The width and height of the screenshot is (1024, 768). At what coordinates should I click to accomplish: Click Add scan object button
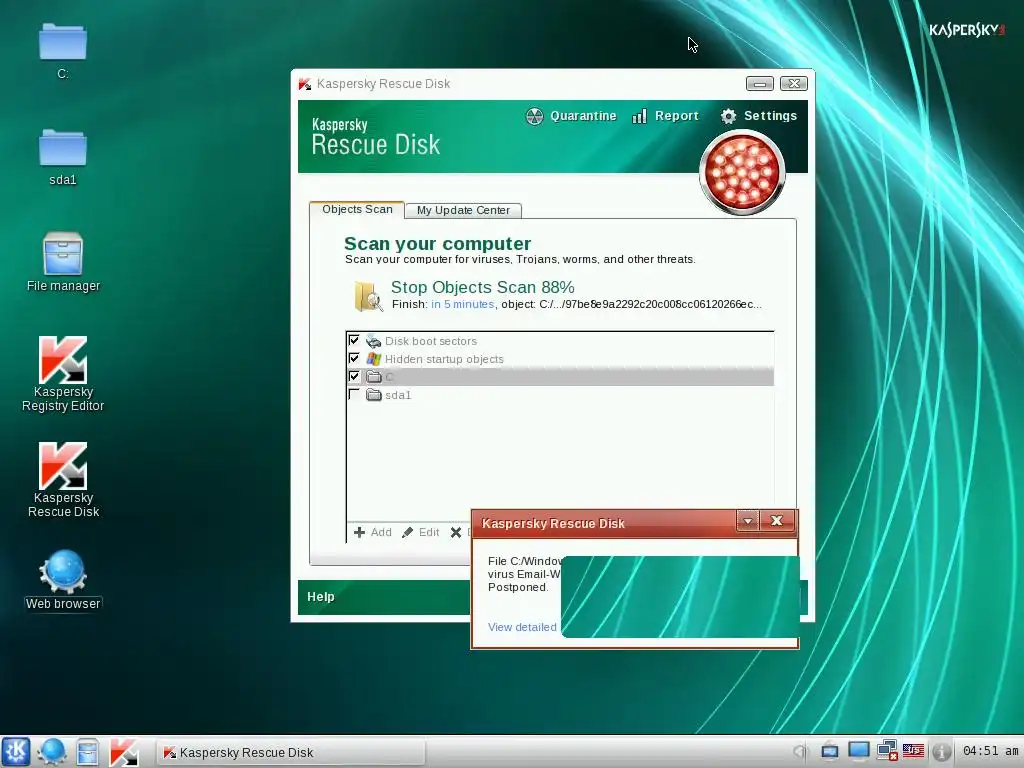[373, 532]
